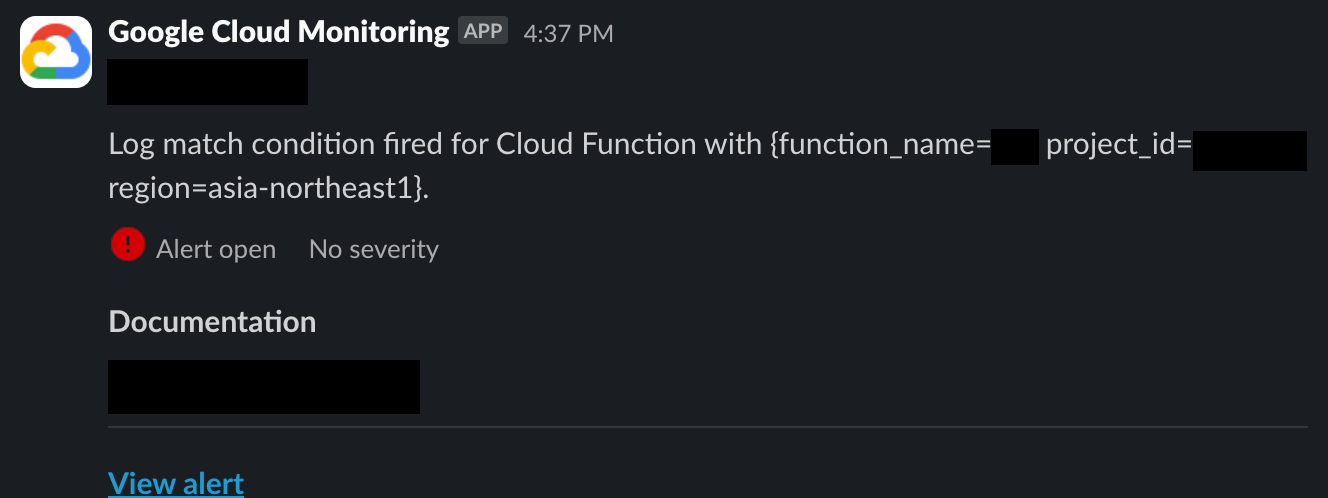Click the redacted project_id value
1328x498 pixels.
coord(1250,150)
